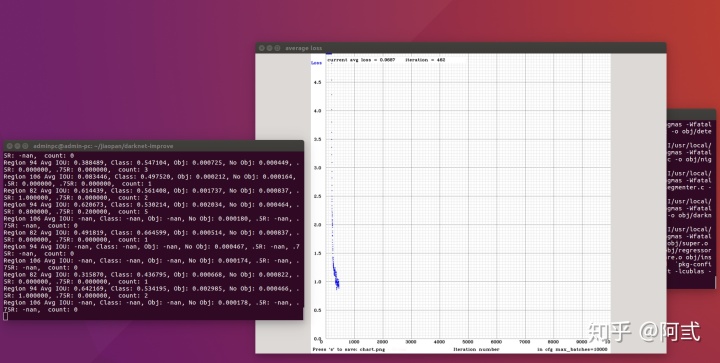The height and width of the screenshot is (363, 720).
Task: Click the line 'Region 82 Avg IOU: 0.315870'
Action: (152, 274)
